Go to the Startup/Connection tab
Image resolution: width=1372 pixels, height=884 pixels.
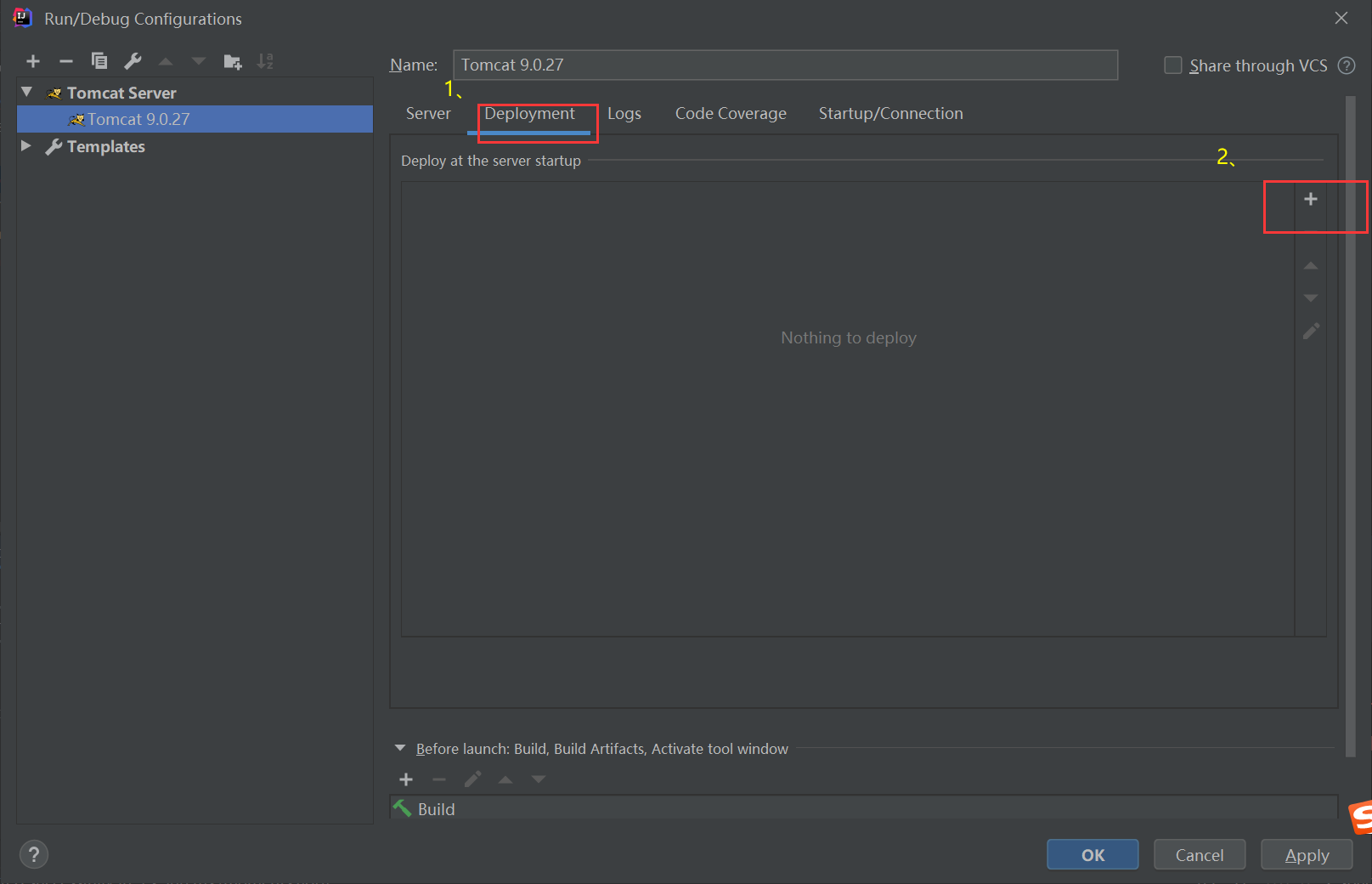click(890, 114)
